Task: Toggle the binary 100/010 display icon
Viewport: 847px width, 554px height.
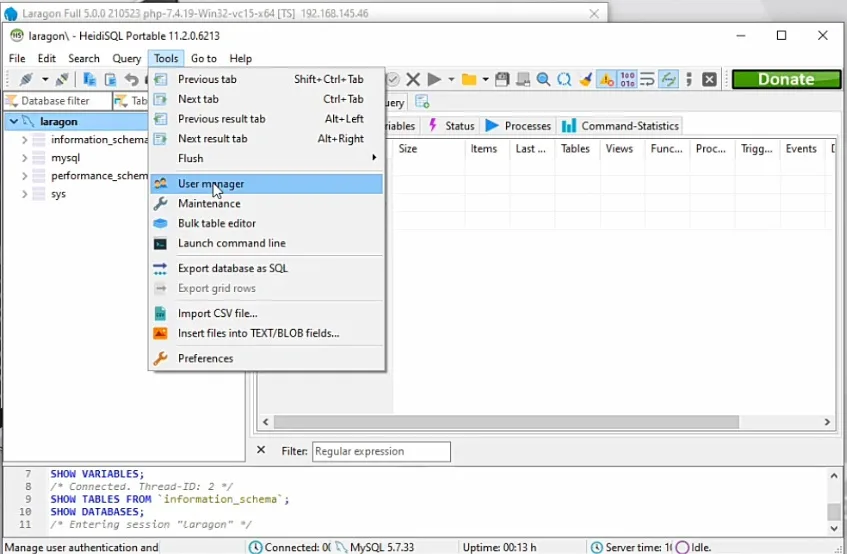Action: (627, 79)
